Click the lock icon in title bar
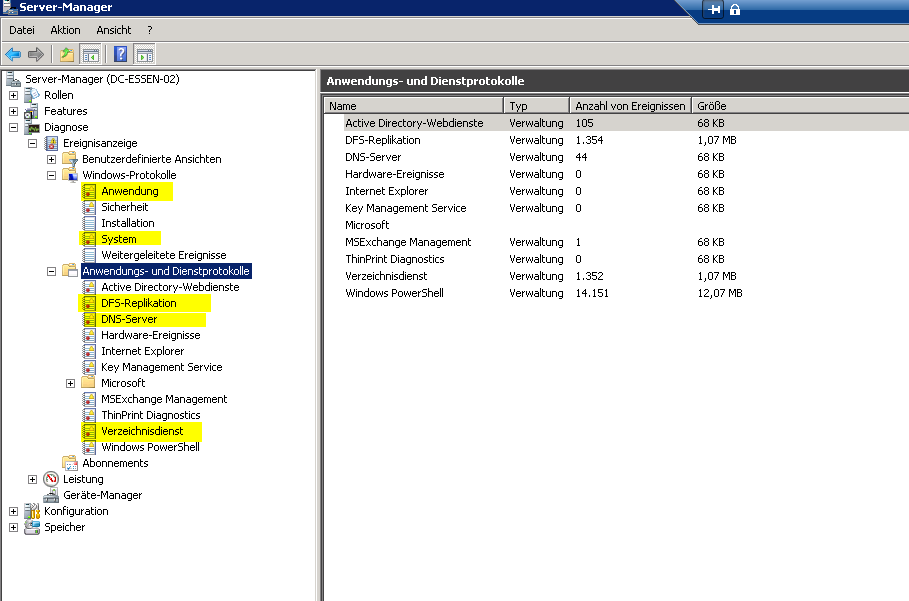Viewport: 909px width, 601px height. point(735,10)
